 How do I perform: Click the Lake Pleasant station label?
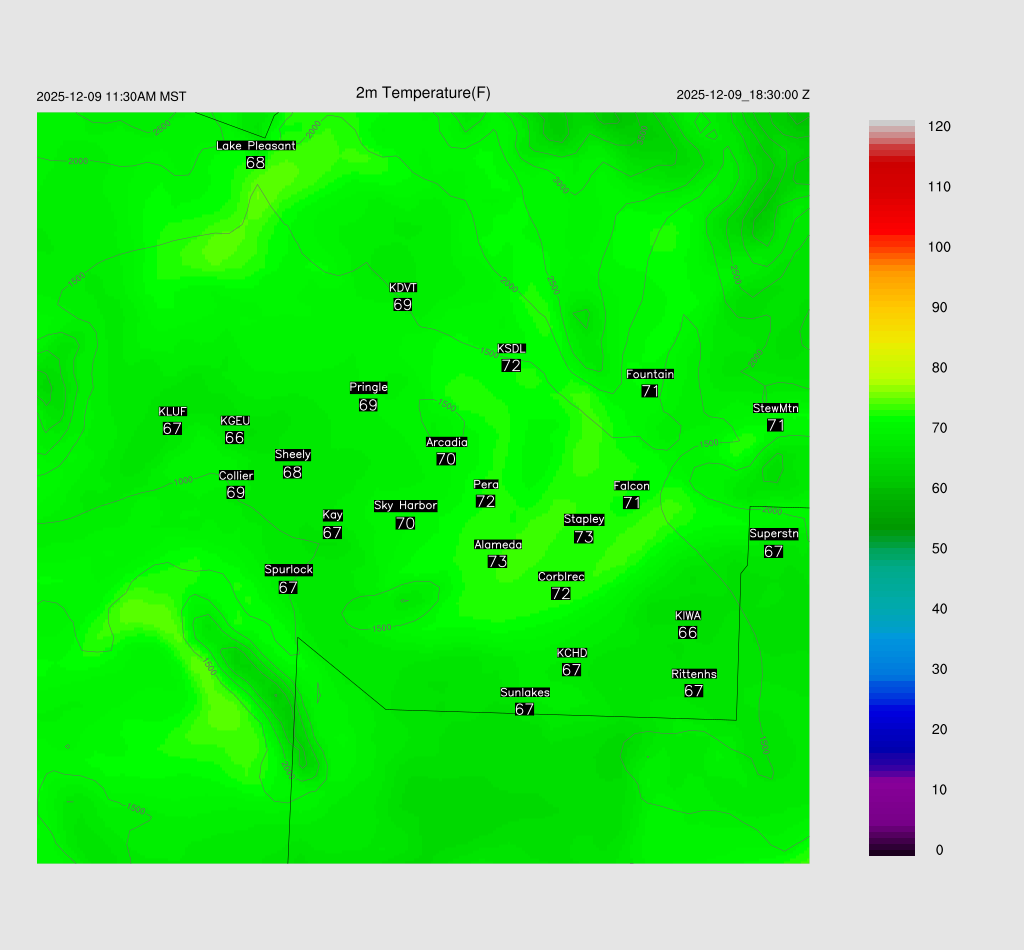coord(256,146)
